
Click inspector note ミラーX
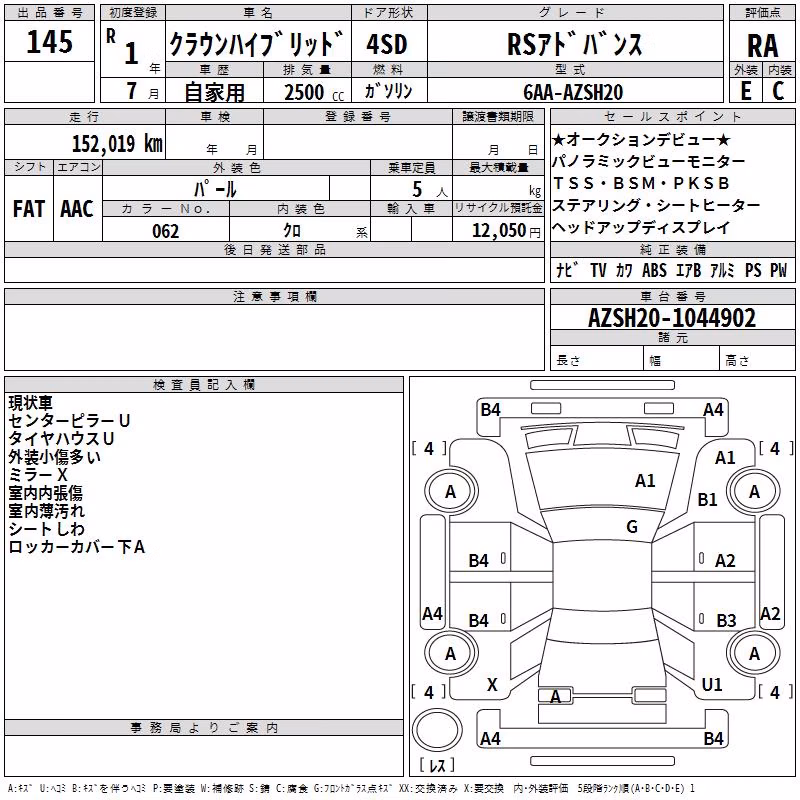[x=38, y=475]
